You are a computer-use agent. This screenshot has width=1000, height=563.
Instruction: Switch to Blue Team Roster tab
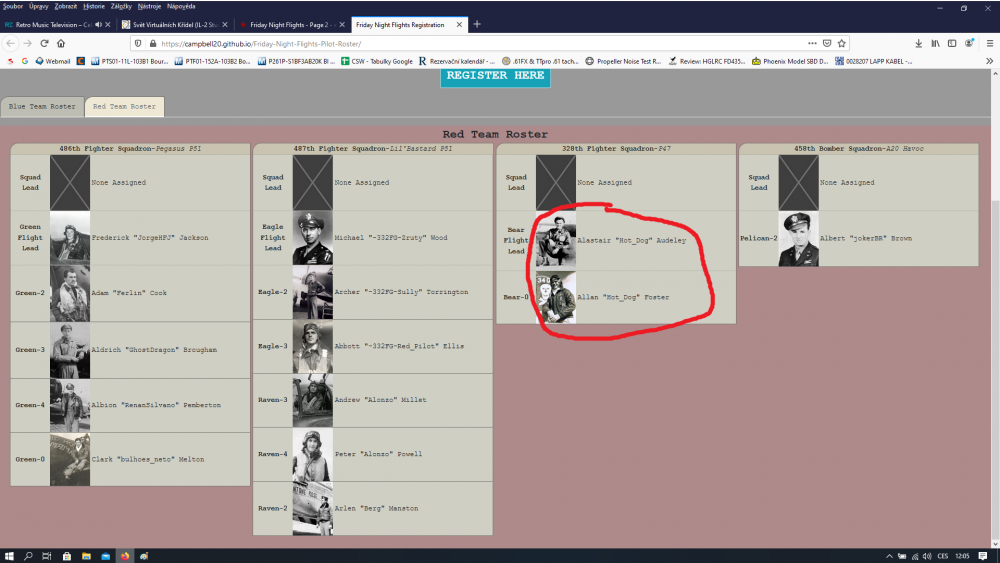(42, 106)
